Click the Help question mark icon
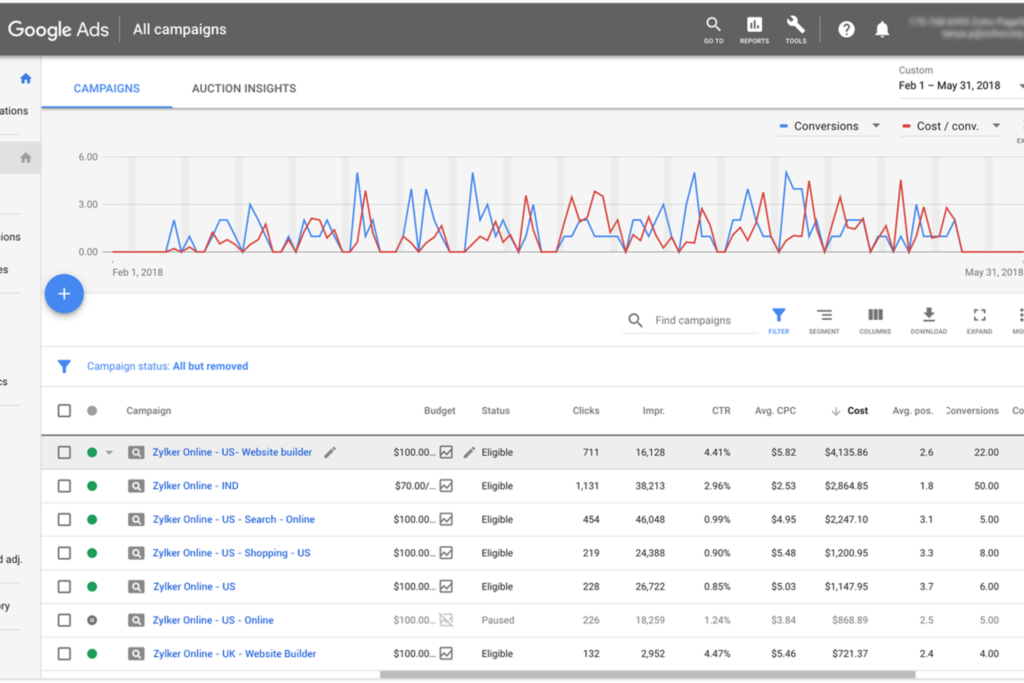The height and width of the screenshot is (683, 1024). point(846,29)
